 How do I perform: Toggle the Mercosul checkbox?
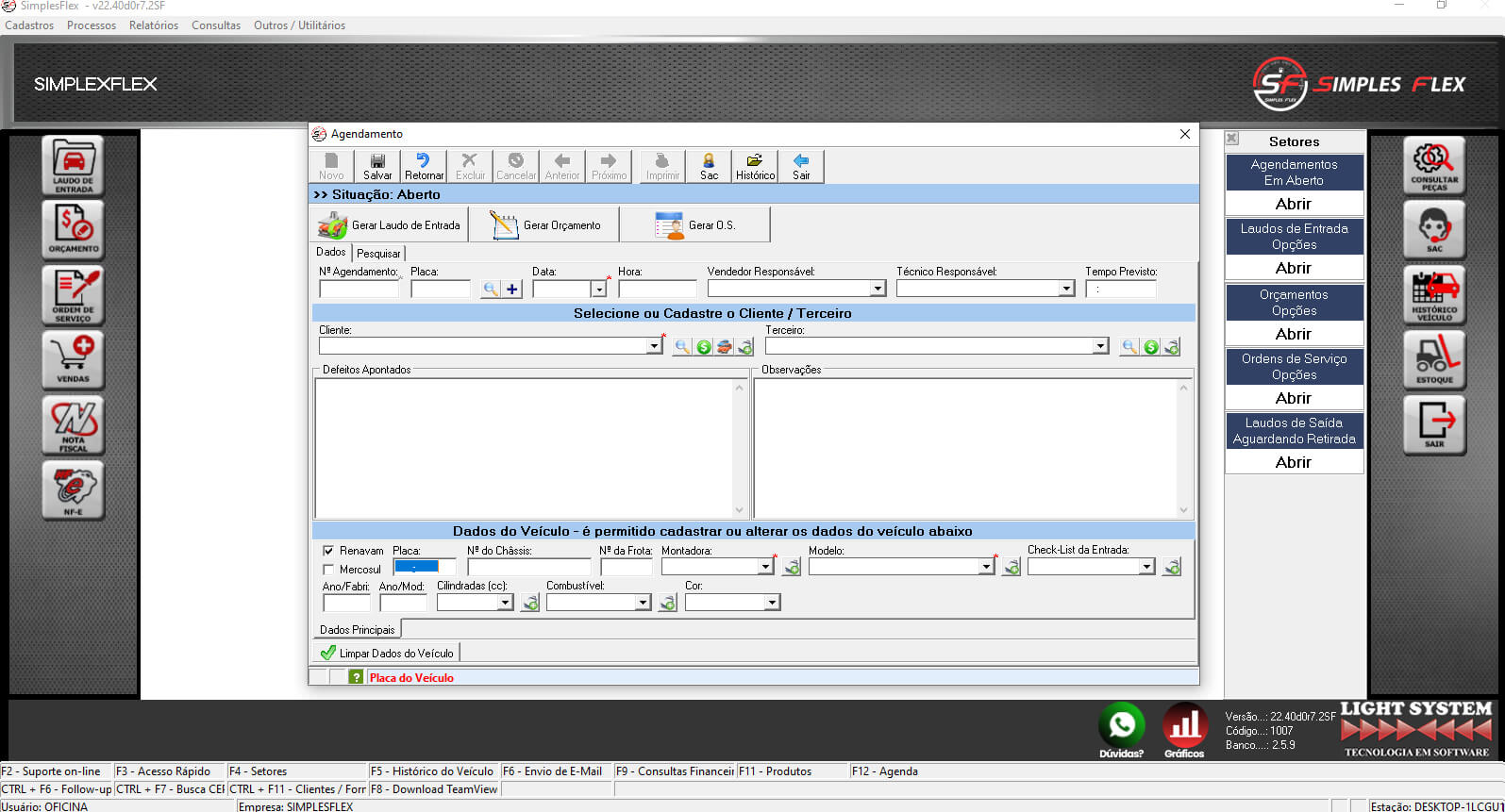tap(328, 570)
